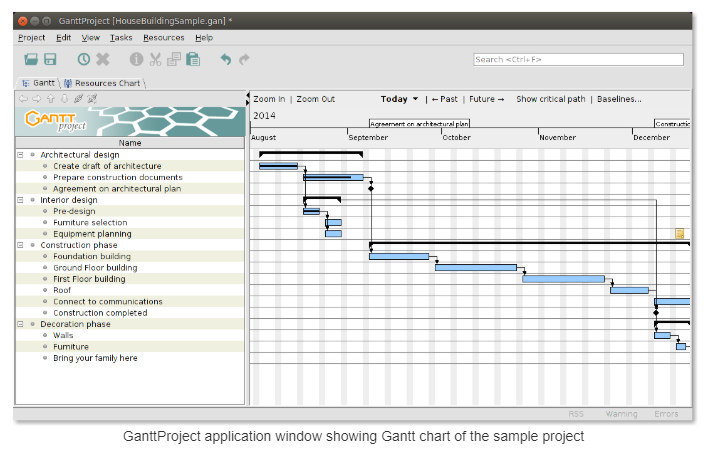Image resolution: width=710 pixels, height=451 pixels.
Task: Click the Open project folder icon
Action: [x=31, y=60]
